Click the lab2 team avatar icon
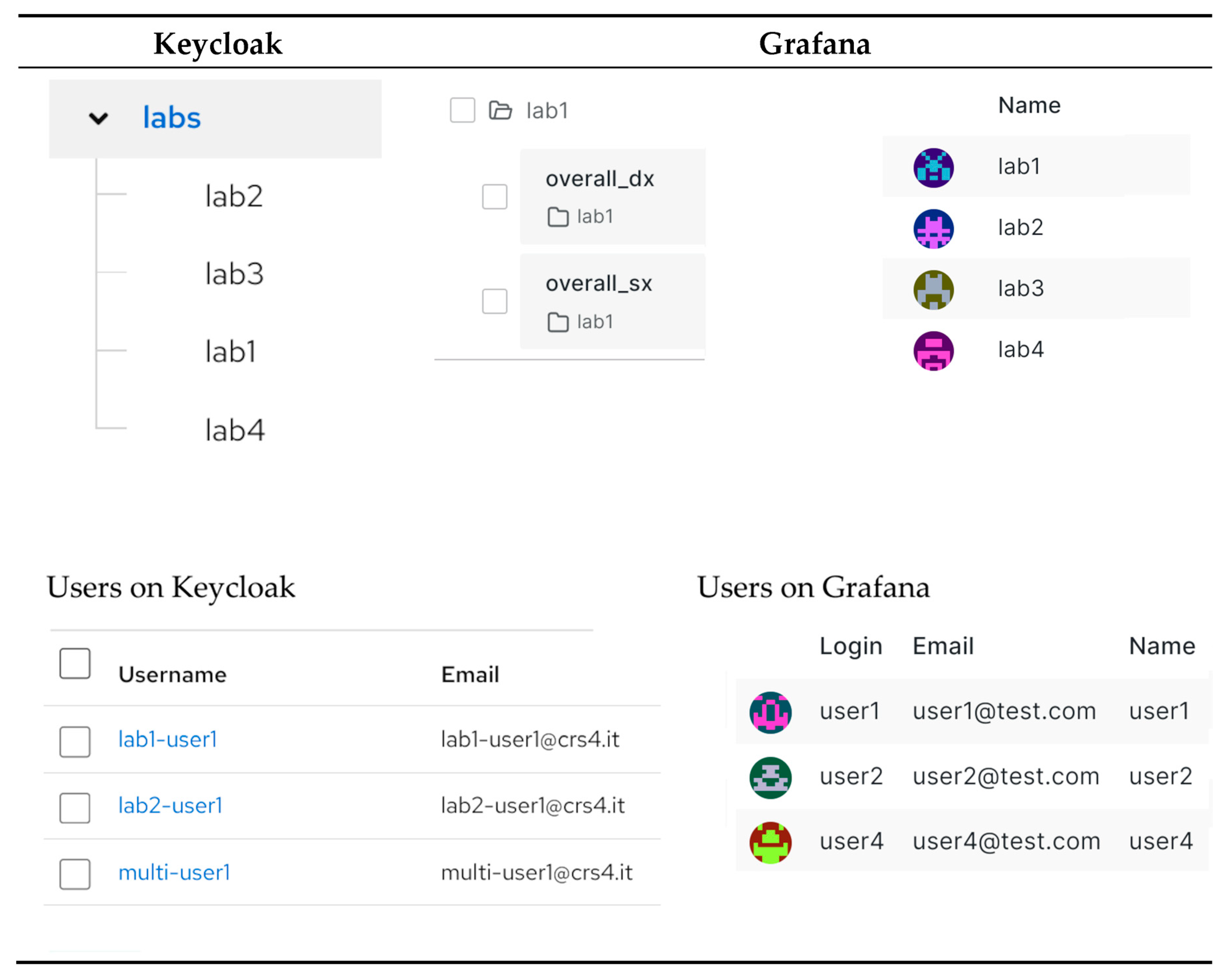The width and height of the screenshot is (1231, 980). (933, 229)
